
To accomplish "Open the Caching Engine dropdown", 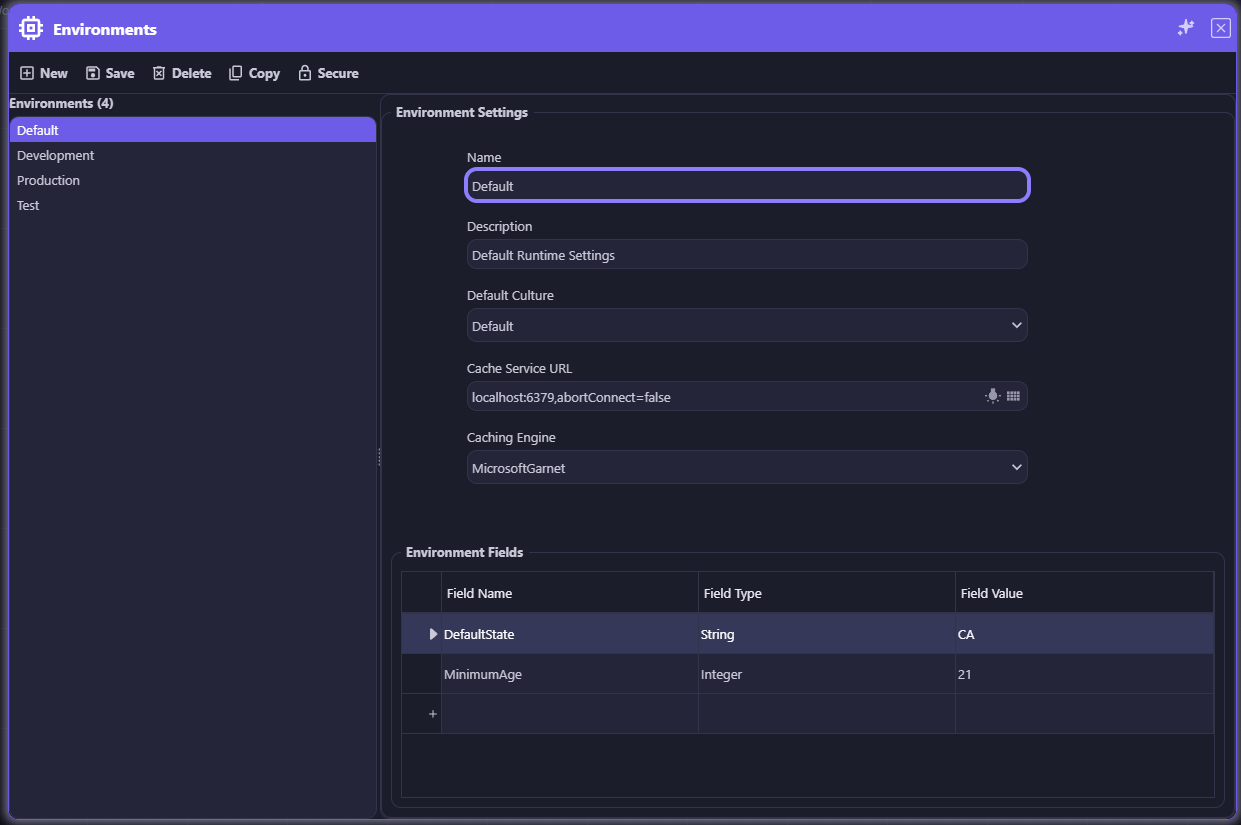I will [x=747, y=467].
